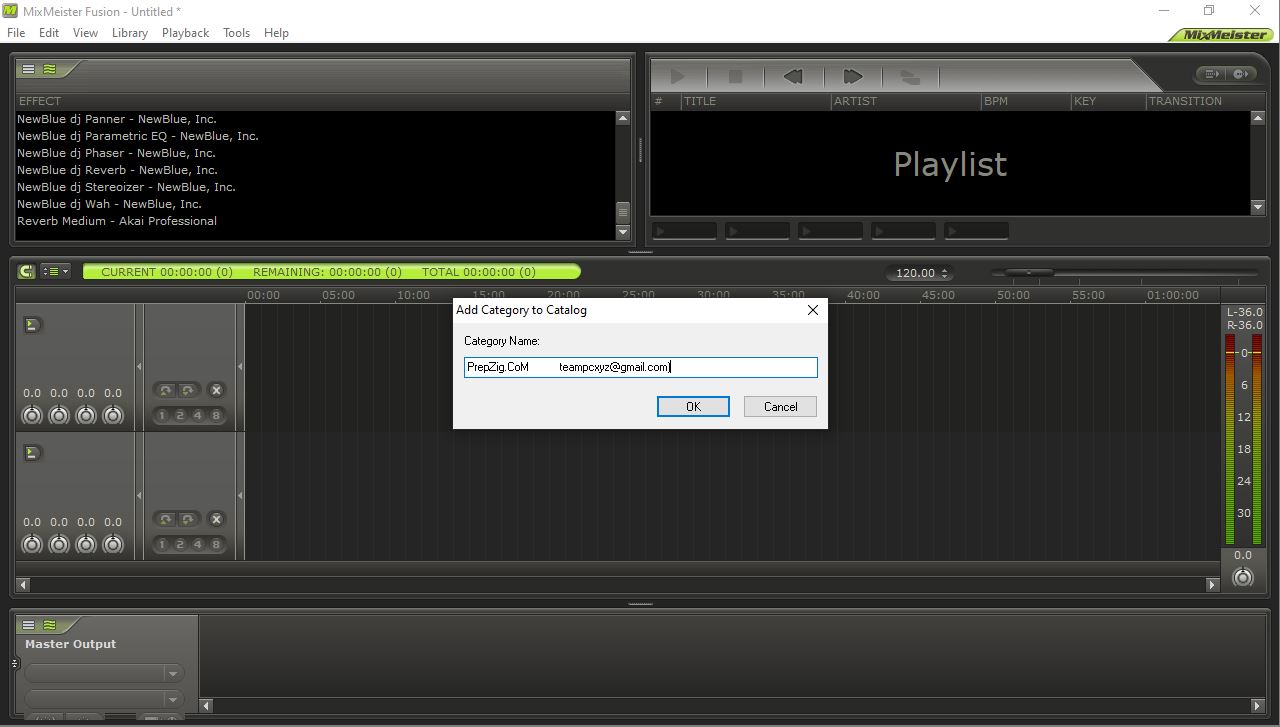Click the BPM 120.00 stepper arrows
Screen dimensions: 1280x727
[944, 273]
